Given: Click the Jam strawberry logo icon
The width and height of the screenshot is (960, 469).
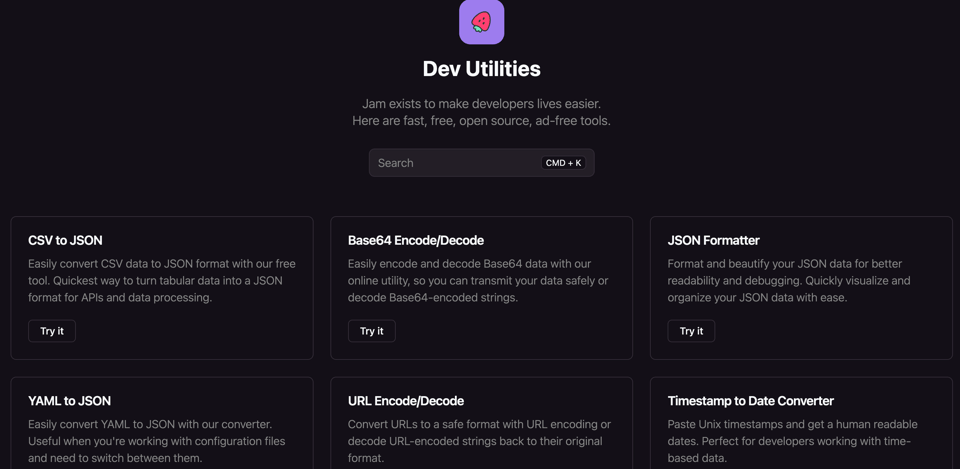Looking at the screenshot, I should click(x=481, y=22).
